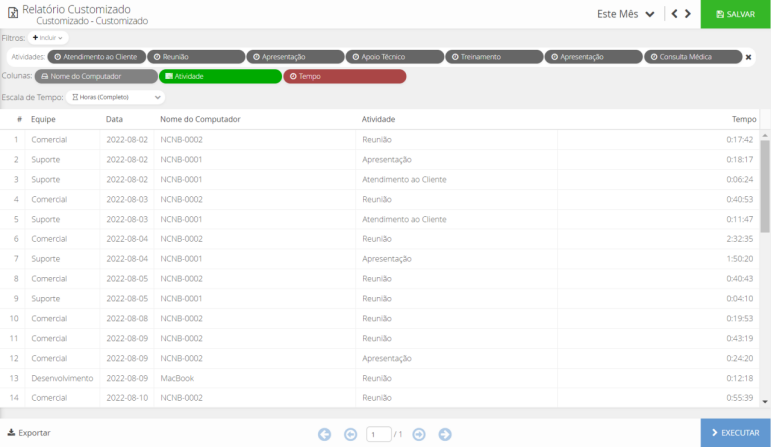772x448 pixels.
Task: Sort by the Equipe column header
Action: coord(43,119)
